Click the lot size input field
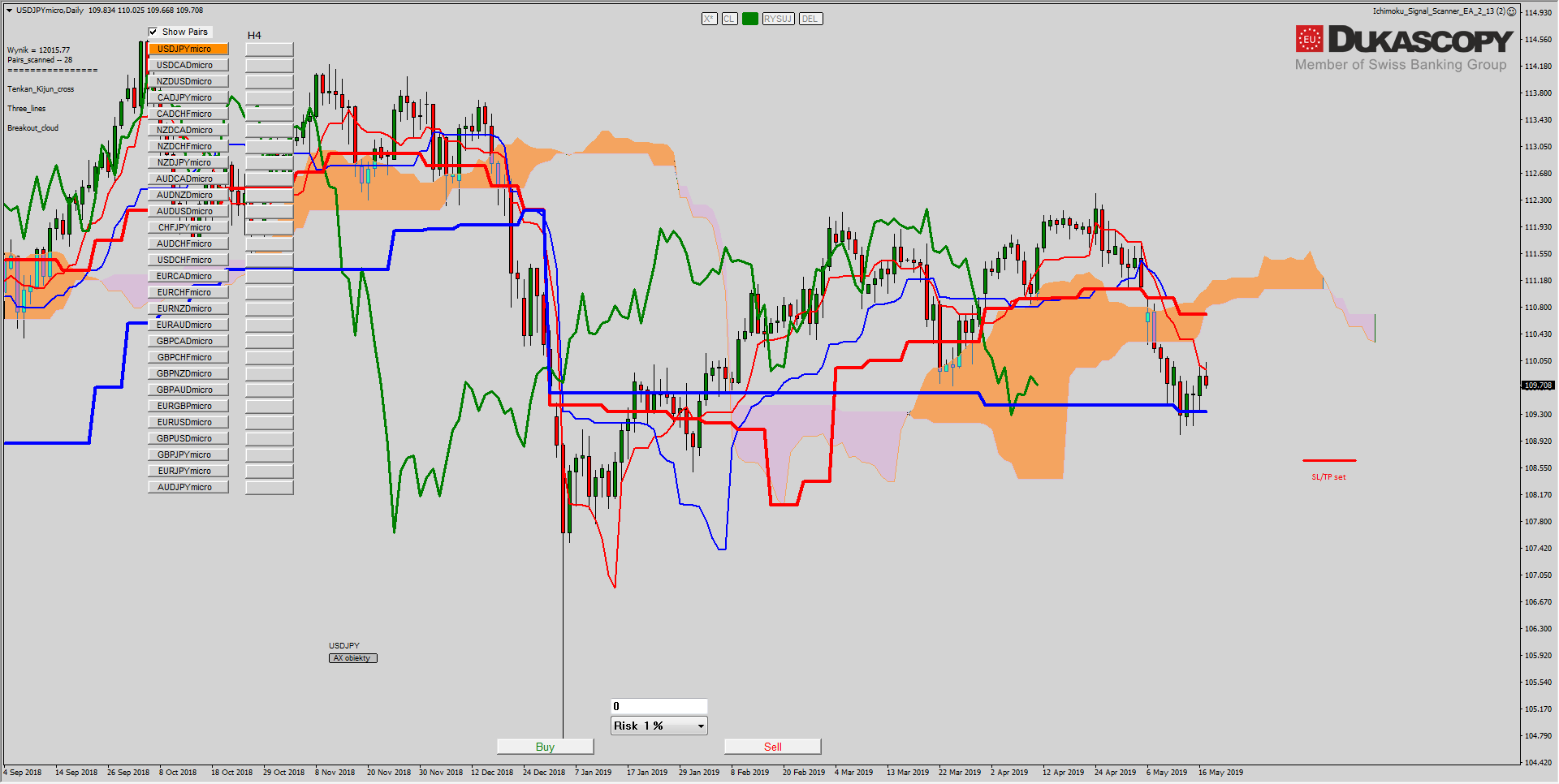This screenshot has height=784, width=1559. (x=659, y=706)
